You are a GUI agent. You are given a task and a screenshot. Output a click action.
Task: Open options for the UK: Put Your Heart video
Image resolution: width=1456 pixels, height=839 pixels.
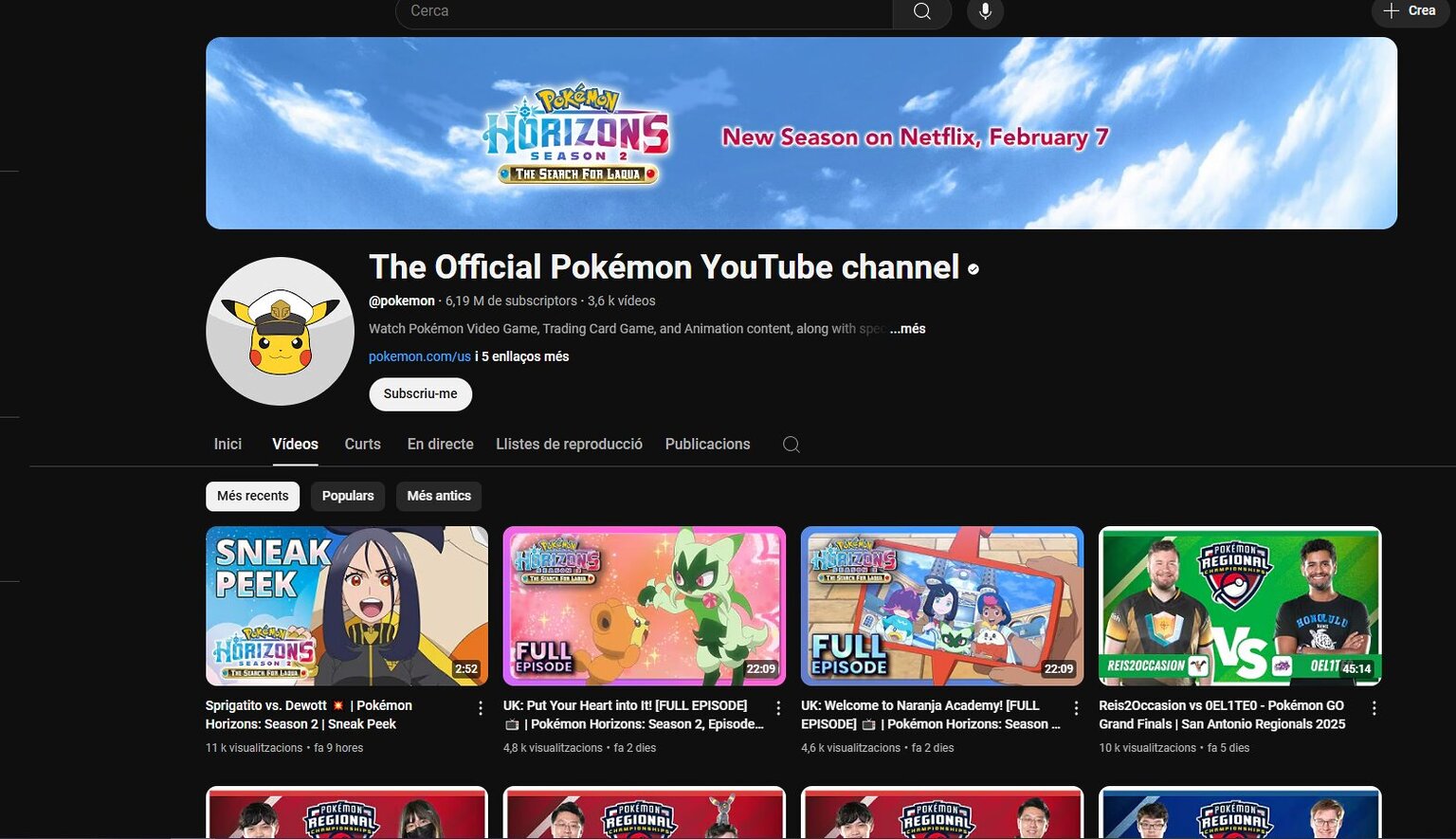point(776,707)
